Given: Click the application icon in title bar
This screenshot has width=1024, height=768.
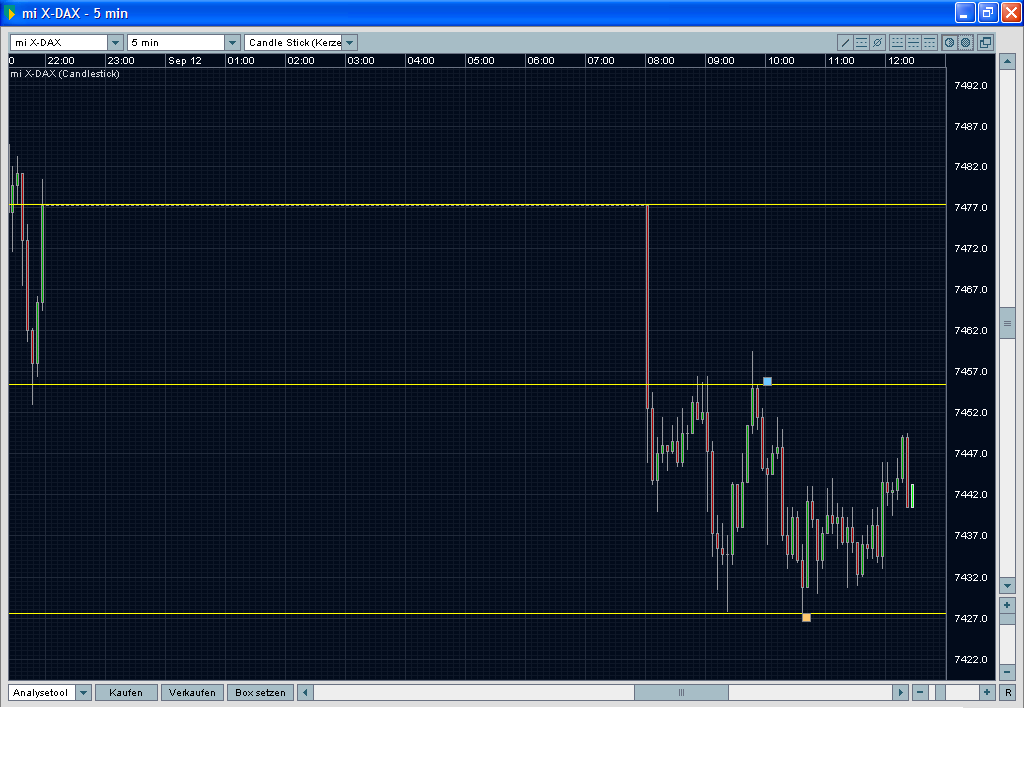Looking at the screenshot, I should pyautogui.click(x=10, y=13).
